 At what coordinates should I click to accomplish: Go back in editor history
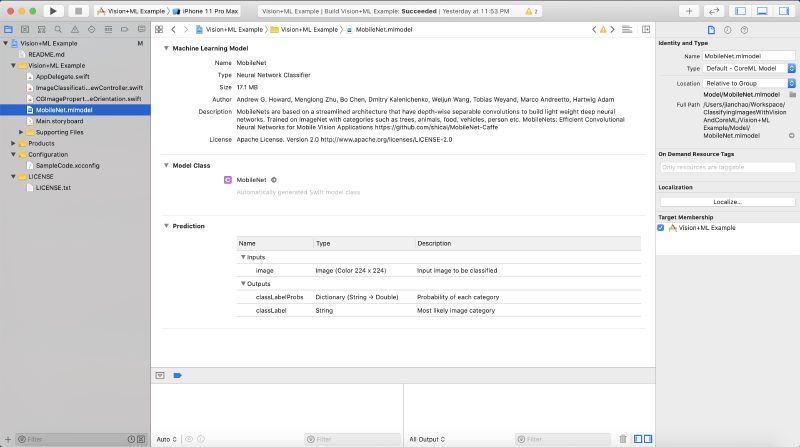[x=173, y=30]
